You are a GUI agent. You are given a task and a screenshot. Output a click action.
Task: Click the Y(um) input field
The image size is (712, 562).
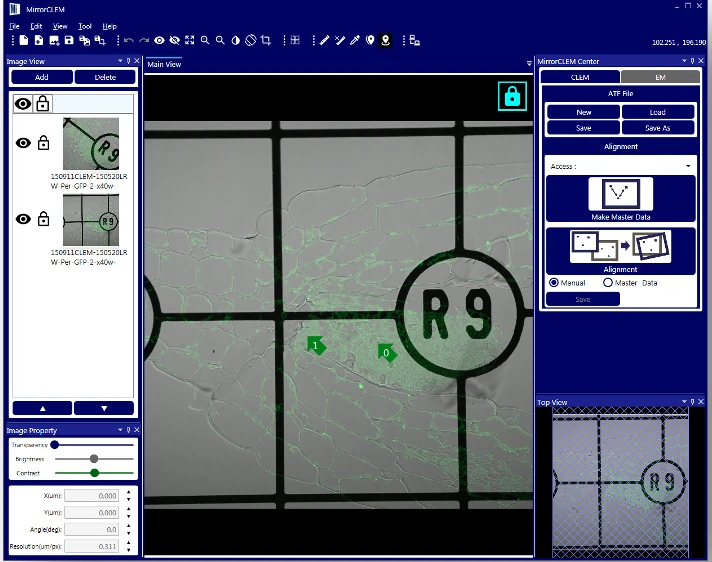coord(91,513)
